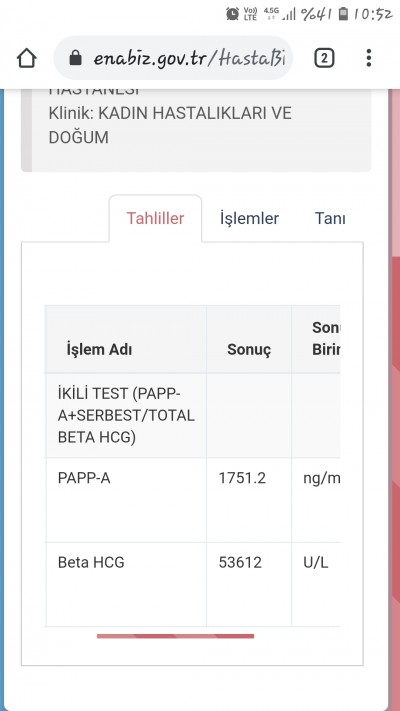Tap the VoLTE status indicator
This screenshot has width=400, height=711.
coord(250,14)
